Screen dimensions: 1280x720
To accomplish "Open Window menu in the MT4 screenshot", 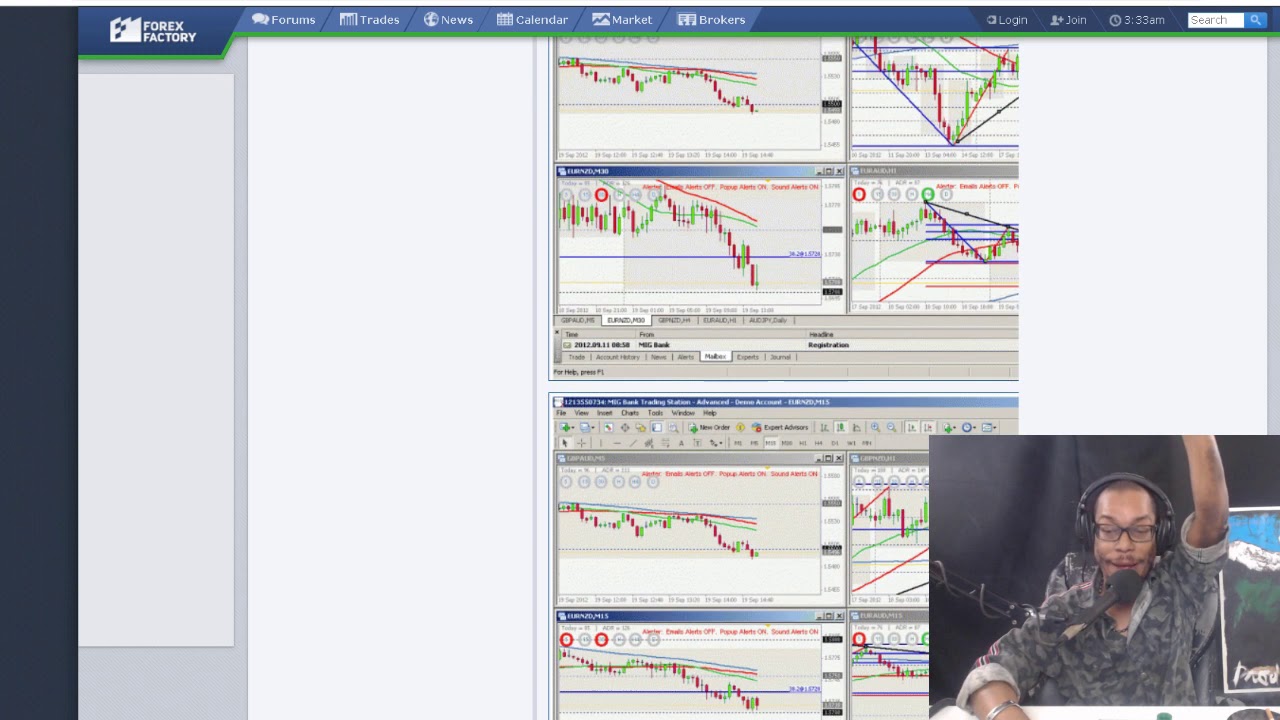I will [683, 413].
